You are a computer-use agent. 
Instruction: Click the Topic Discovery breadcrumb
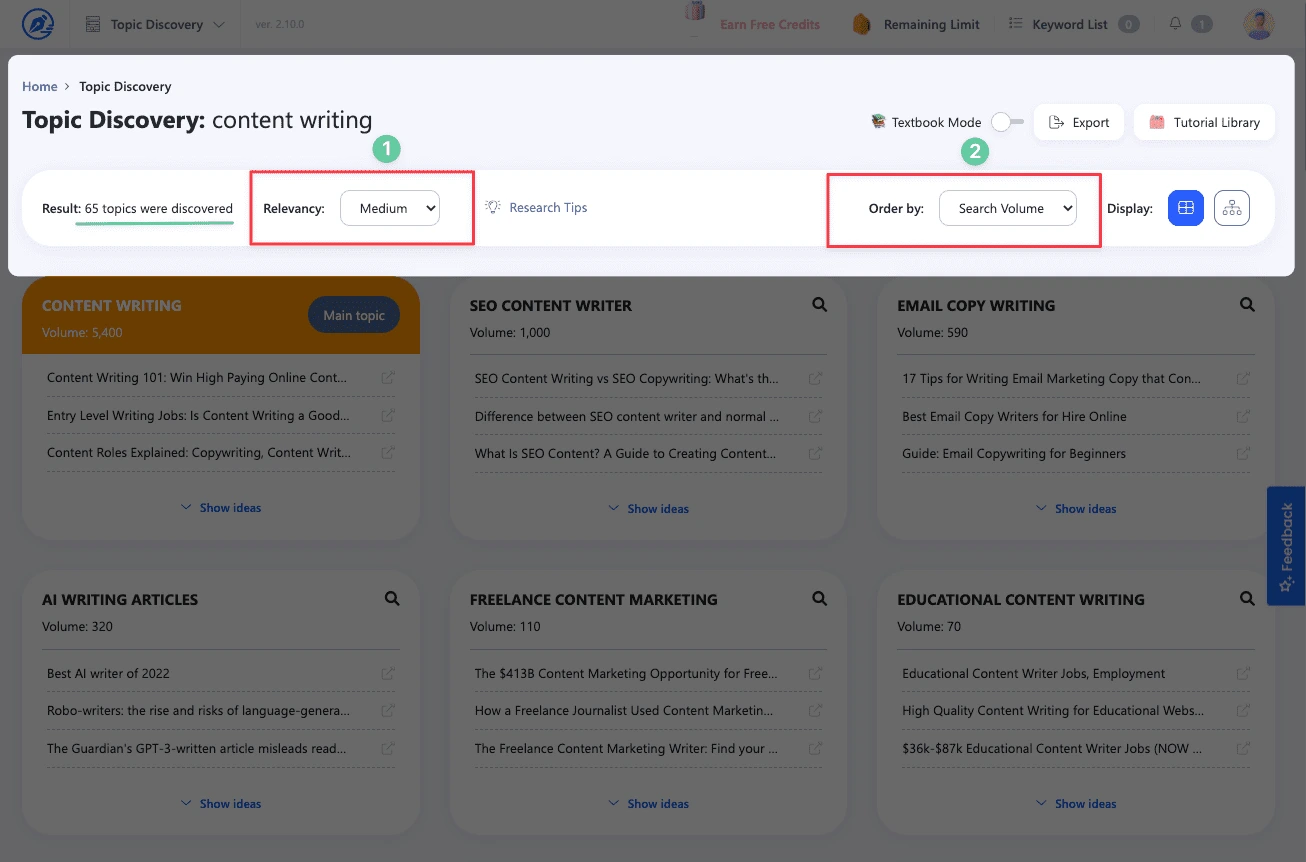pos(125,87)
